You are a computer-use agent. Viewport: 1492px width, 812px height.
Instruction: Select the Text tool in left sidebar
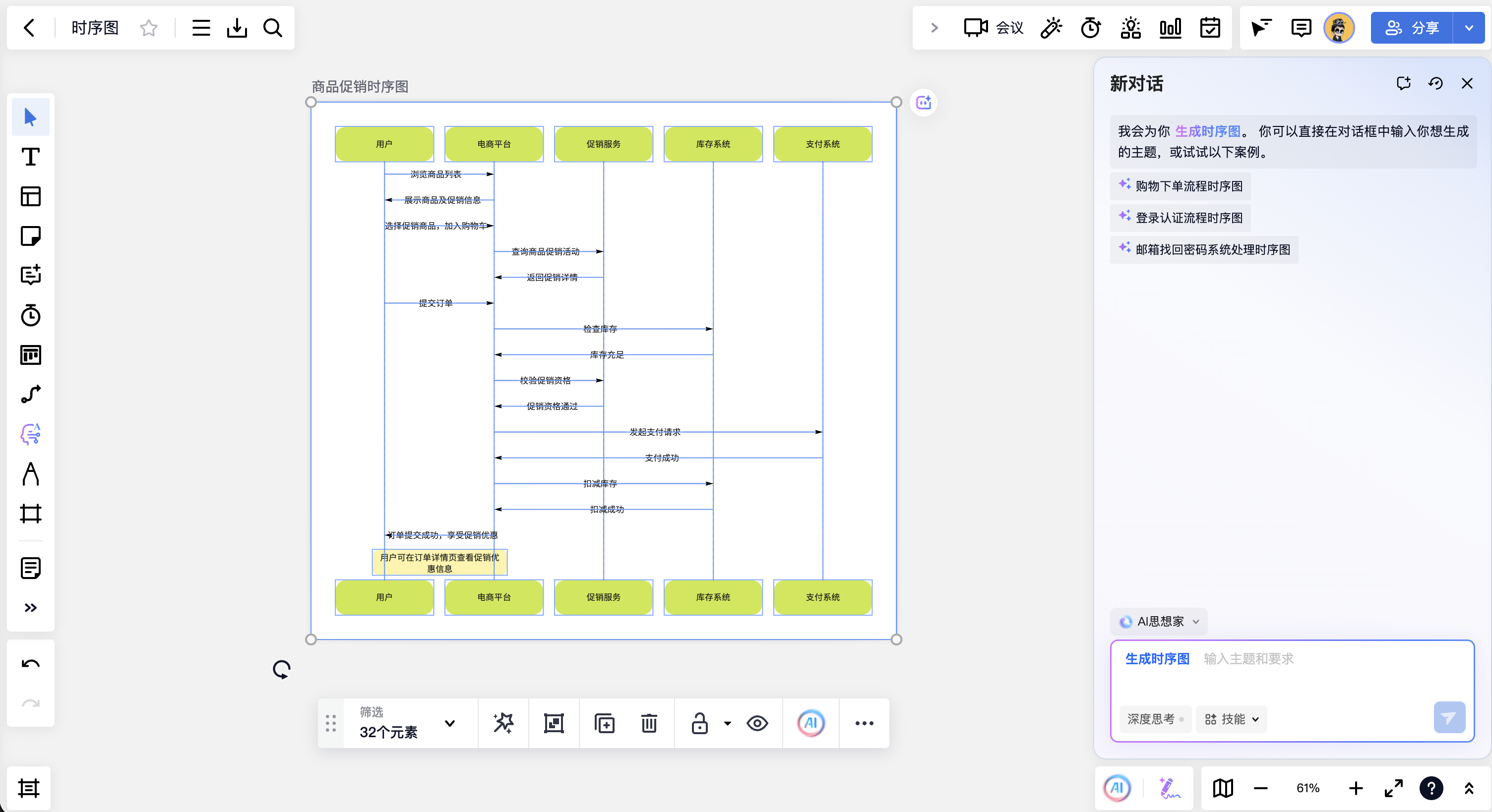coord(31,157)
